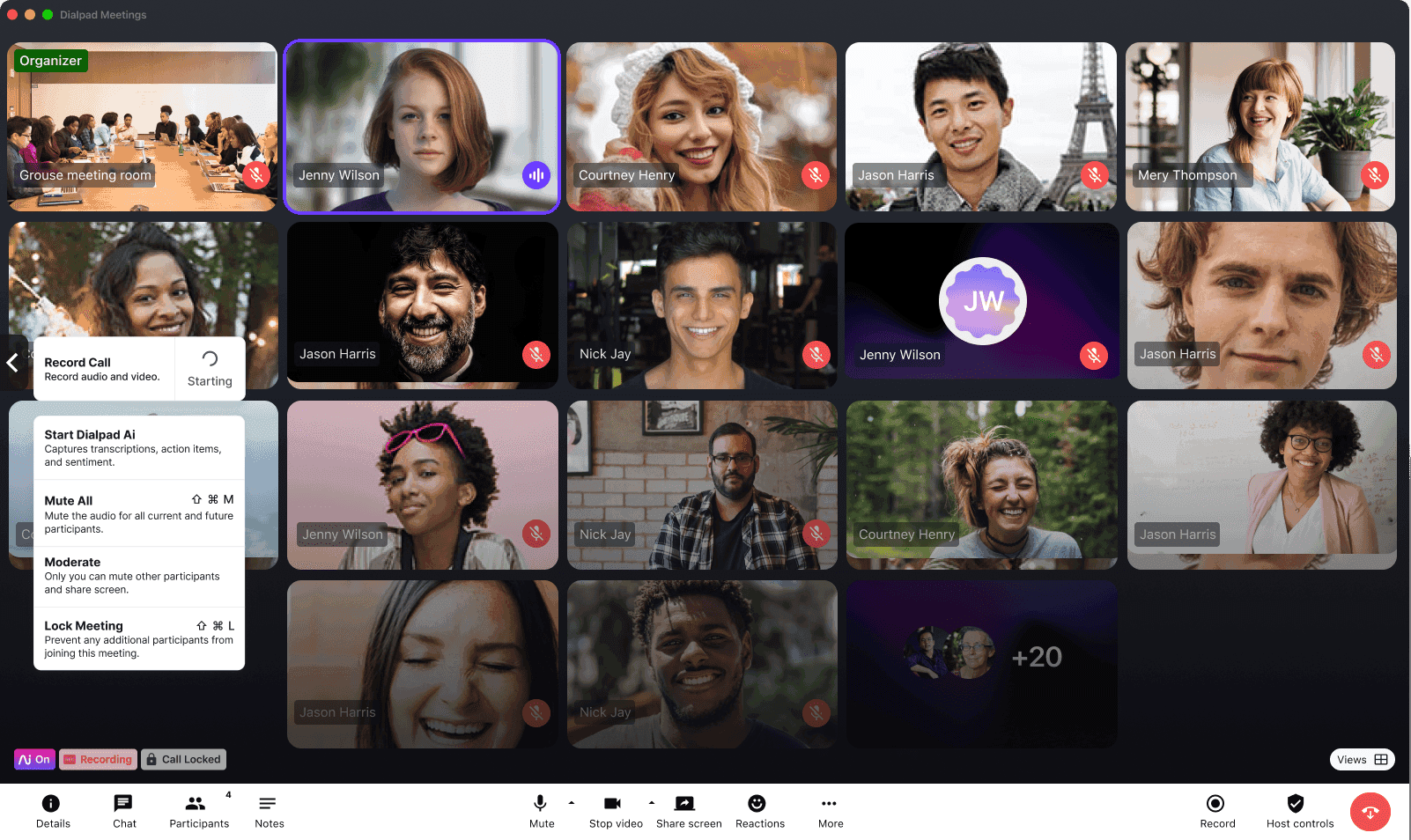Collapse the panel using the left chevron
The height and width of the screenshot is (840, 1411).
13,362
